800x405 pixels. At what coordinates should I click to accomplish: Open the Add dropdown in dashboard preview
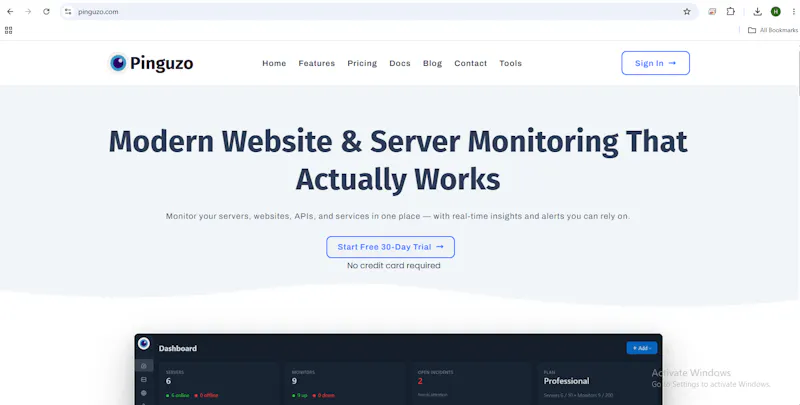[642, 348]
